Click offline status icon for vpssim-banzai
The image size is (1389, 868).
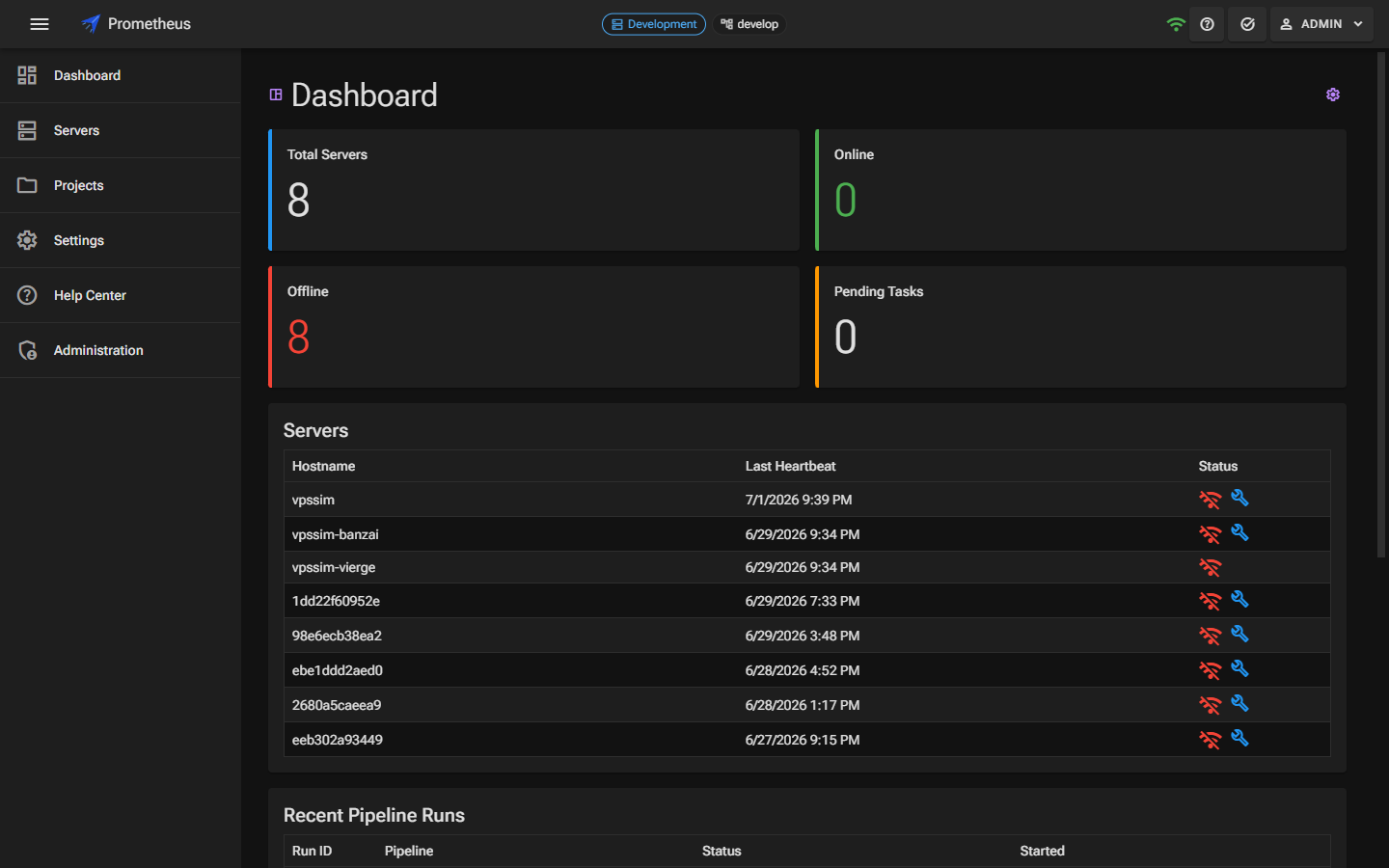pos(1210,534)
